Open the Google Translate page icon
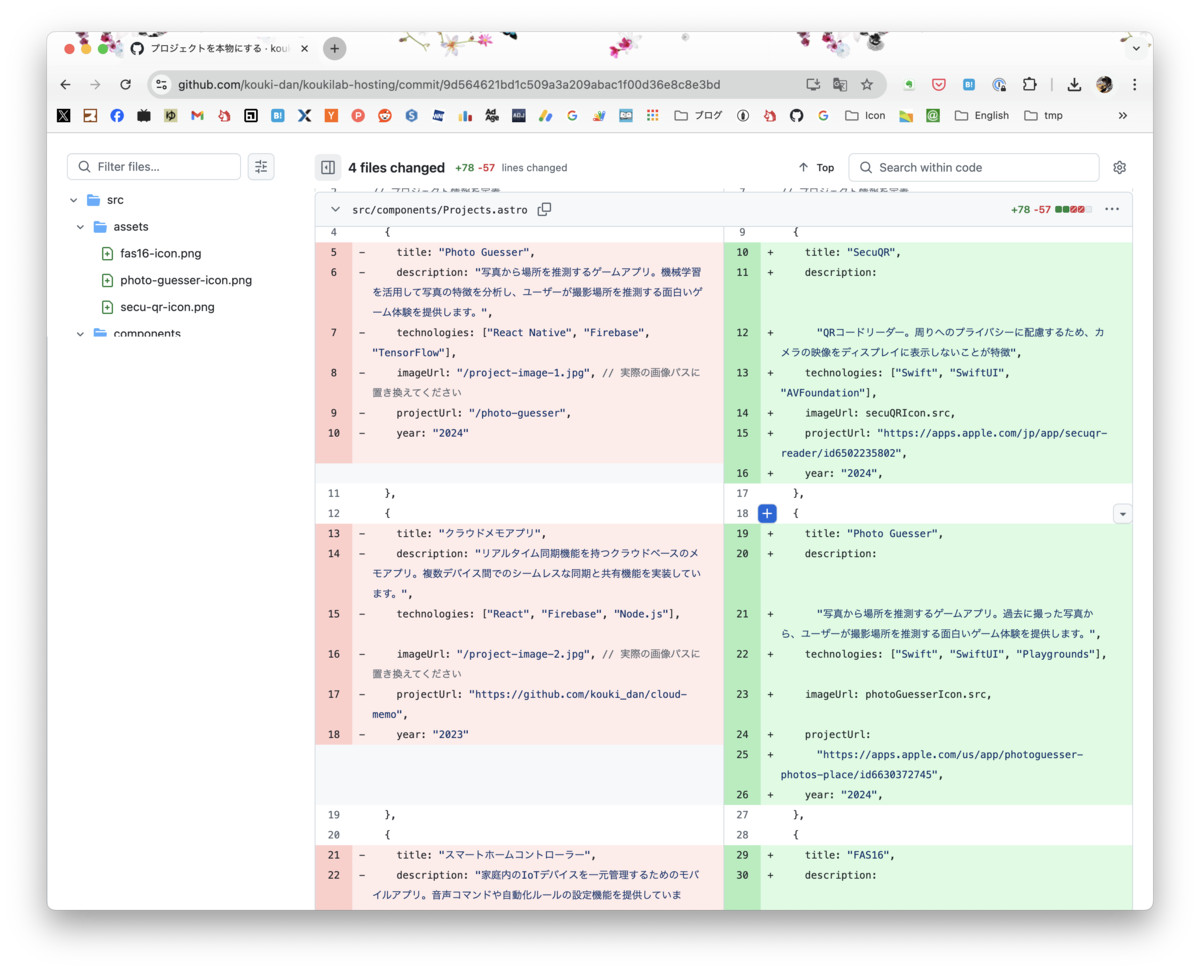Viewport: 1200px width, 972px height. pos(840,85)
